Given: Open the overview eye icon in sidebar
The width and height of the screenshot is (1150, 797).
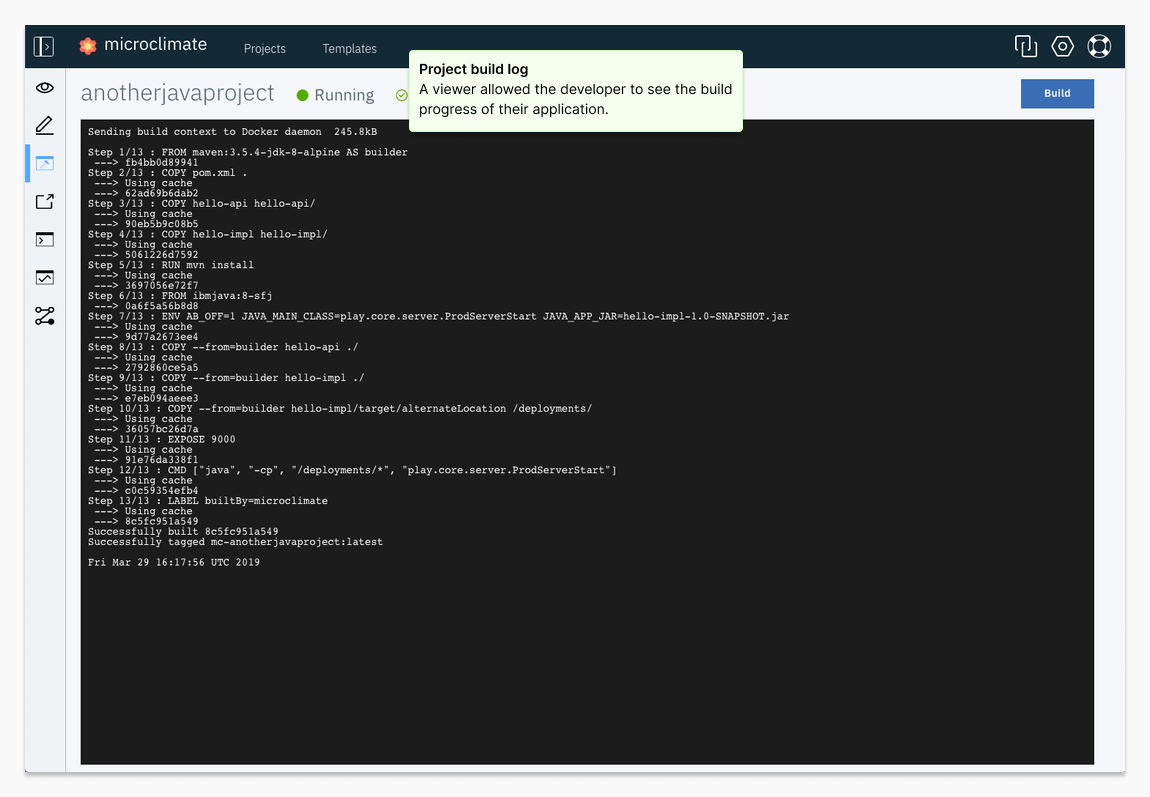Looking at the screenshot, I should click(44, 88).
